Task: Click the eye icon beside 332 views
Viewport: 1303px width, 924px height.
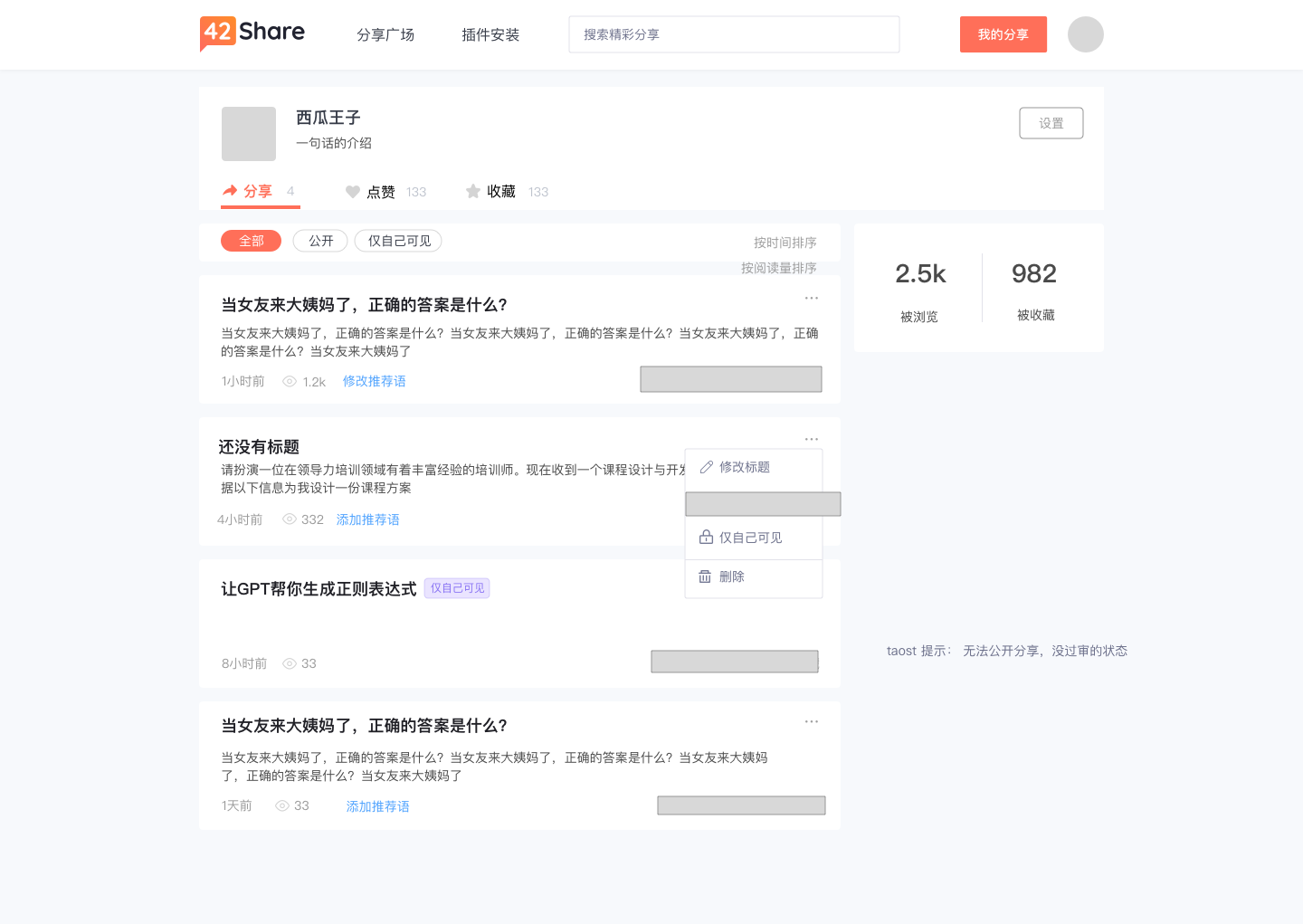Action: (x=290, y=519)
